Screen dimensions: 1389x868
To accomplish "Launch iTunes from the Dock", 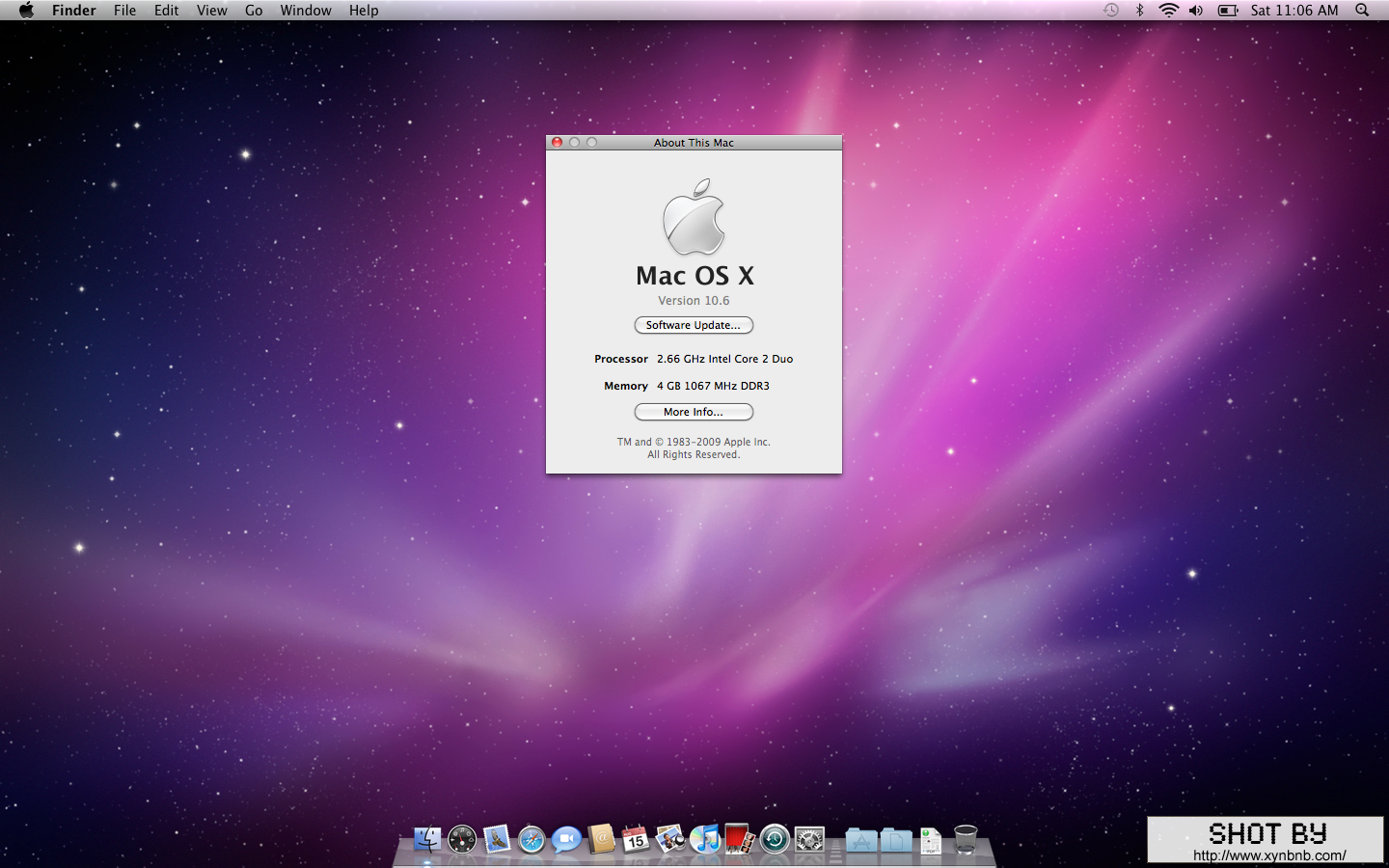I will (705, 839).
